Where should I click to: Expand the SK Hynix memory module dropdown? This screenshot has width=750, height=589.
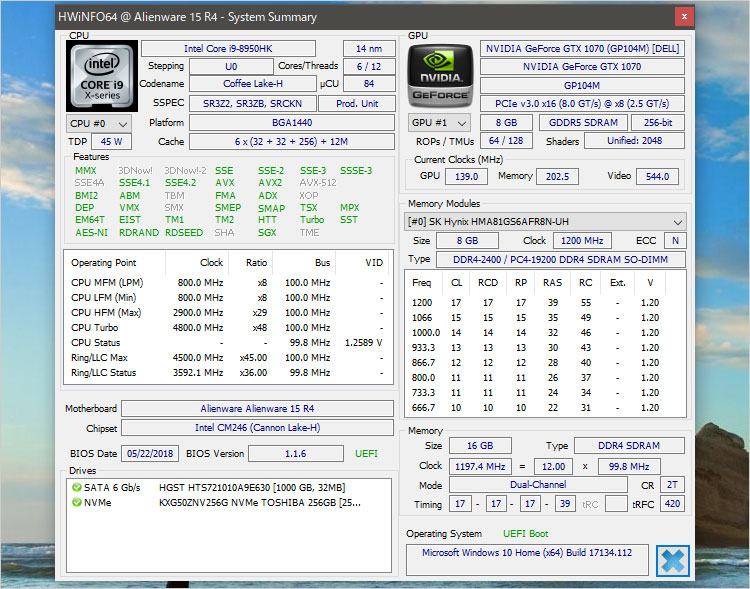click(545, 222)
